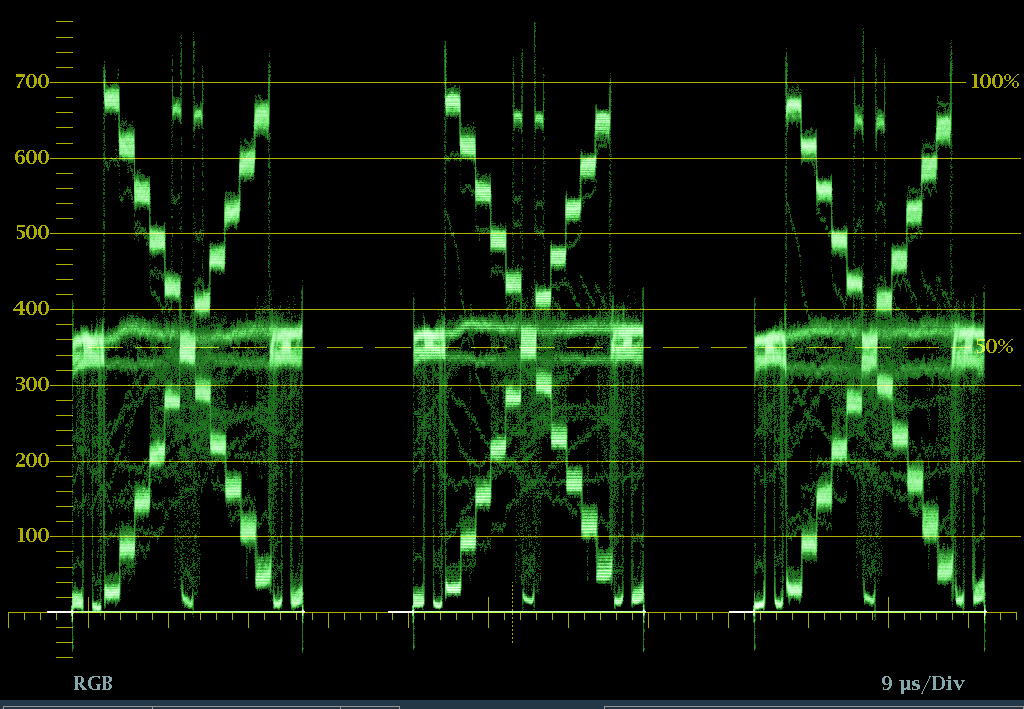Select the 9 µs/Div sweep rate indicator

click(x=923, y=682)
